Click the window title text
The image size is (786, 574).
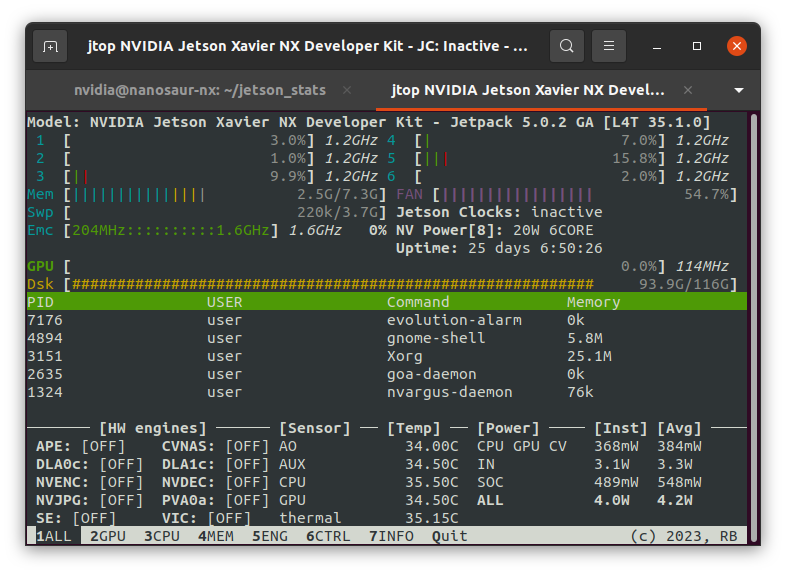[307, 46]
